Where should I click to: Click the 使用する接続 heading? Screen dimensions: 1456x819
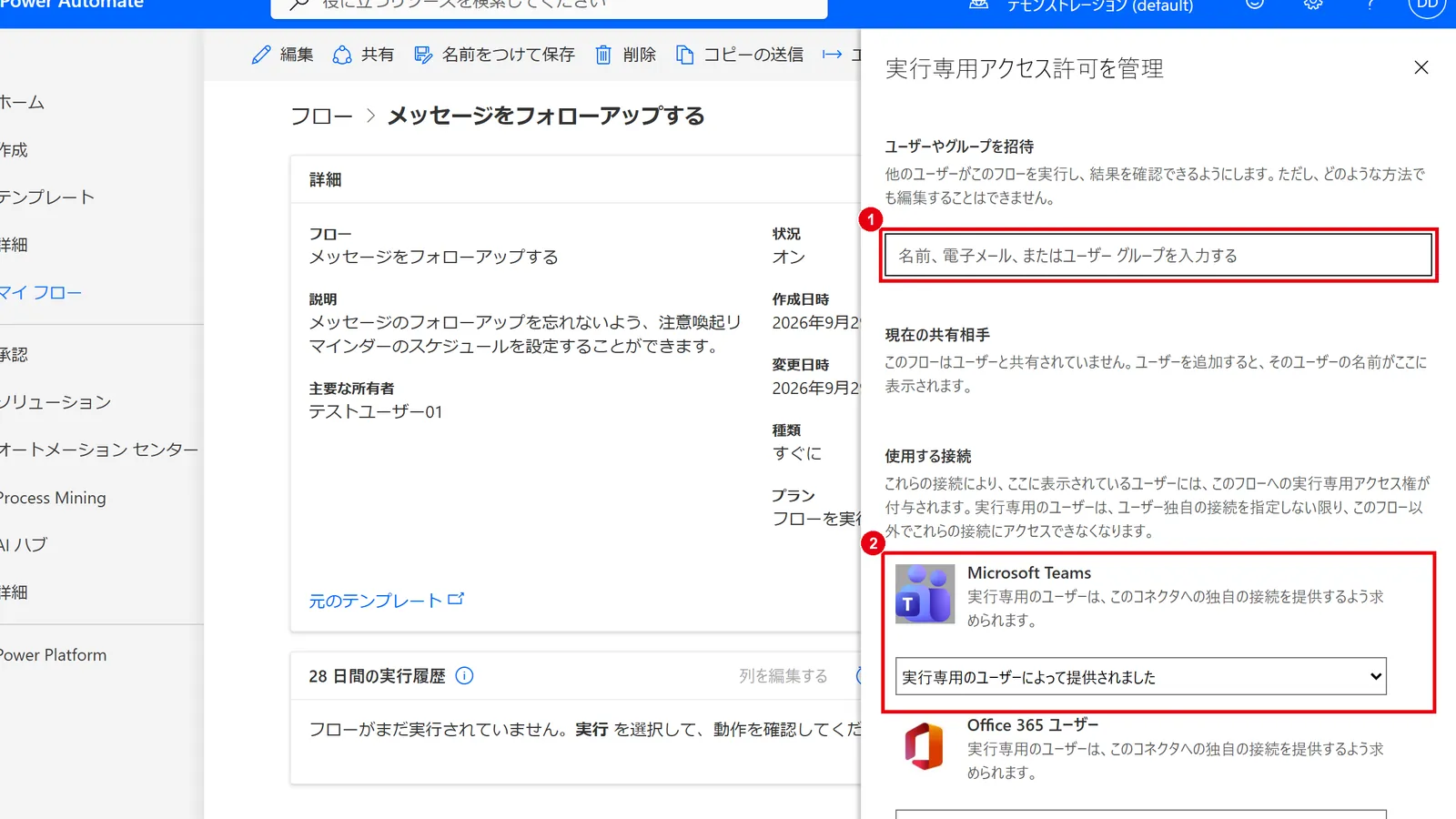(928, 456)
